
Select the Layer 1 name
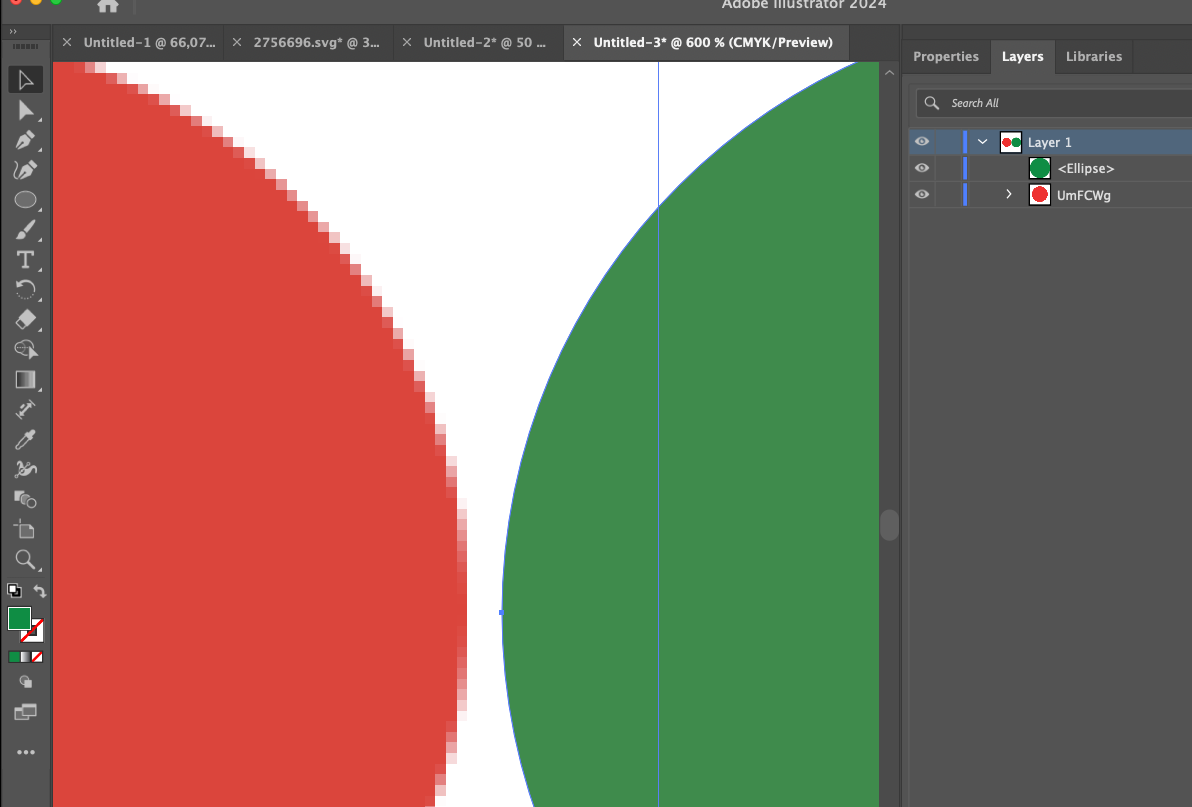pyautogui.click(x=1050, y=142)
